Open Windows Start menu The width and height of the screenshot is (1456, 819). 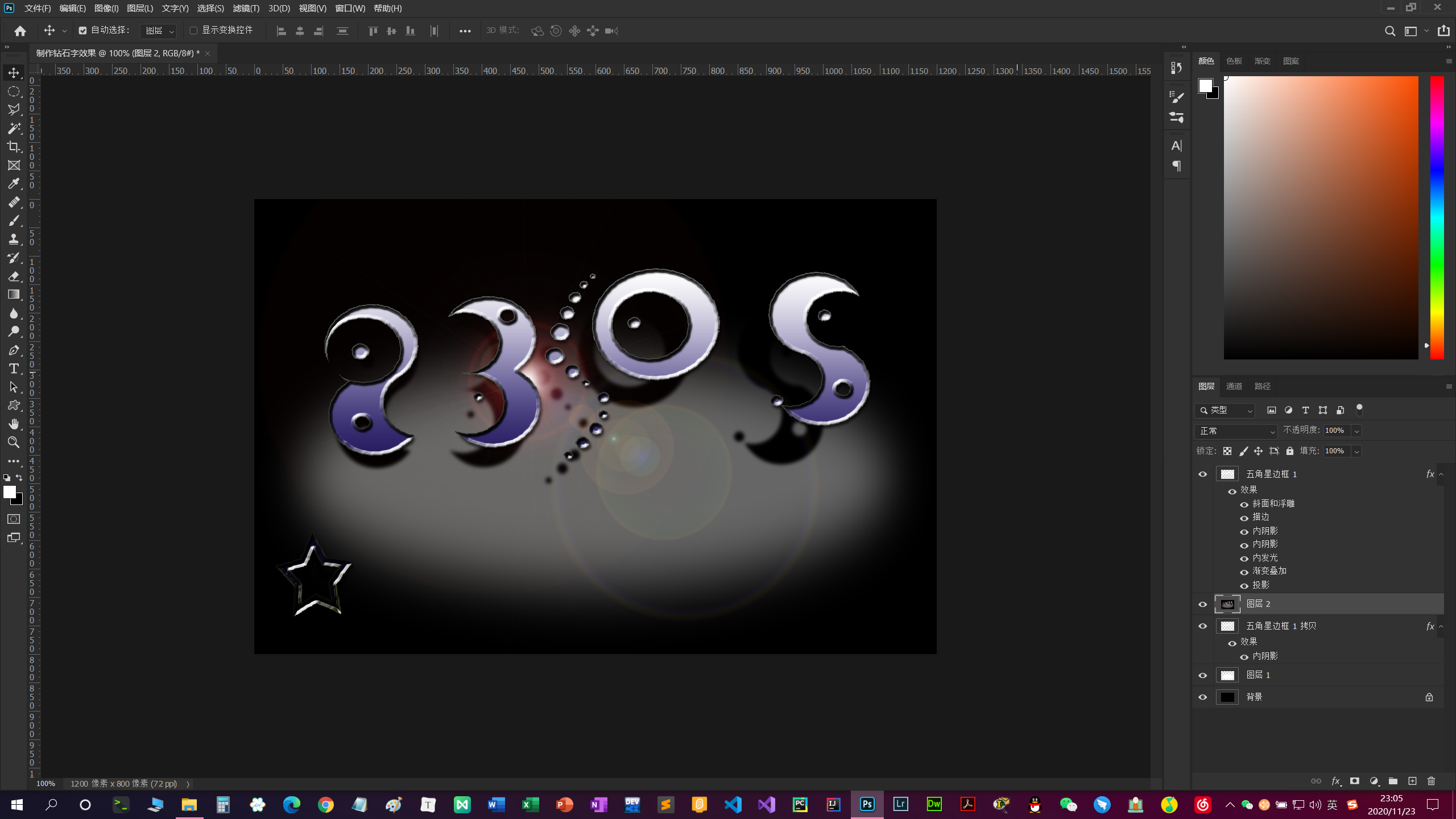(x=17, y=804)
